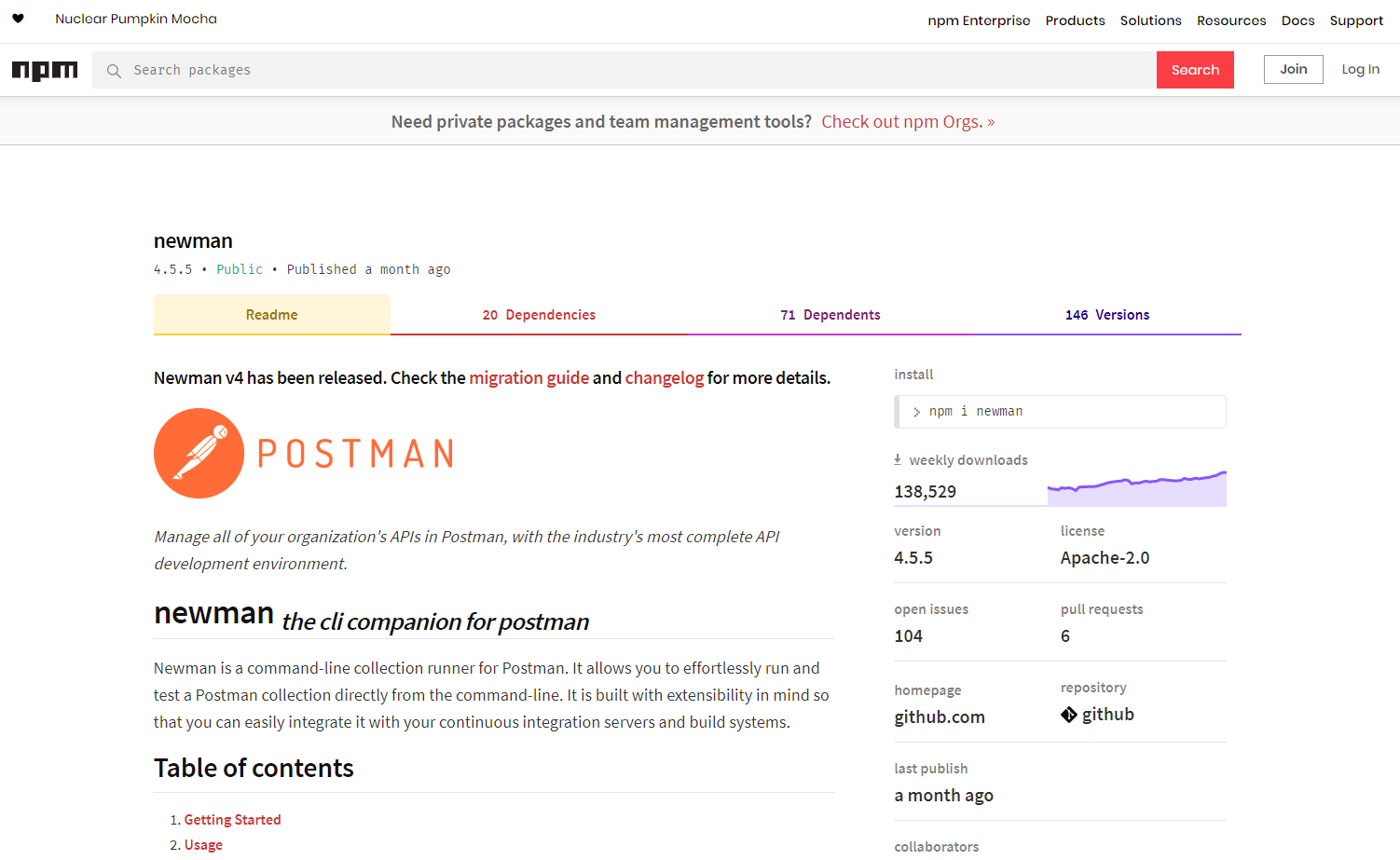Click the POSTMAN wordmark image
This screenshot has width=1400, height=860.
tap(356, 455)
